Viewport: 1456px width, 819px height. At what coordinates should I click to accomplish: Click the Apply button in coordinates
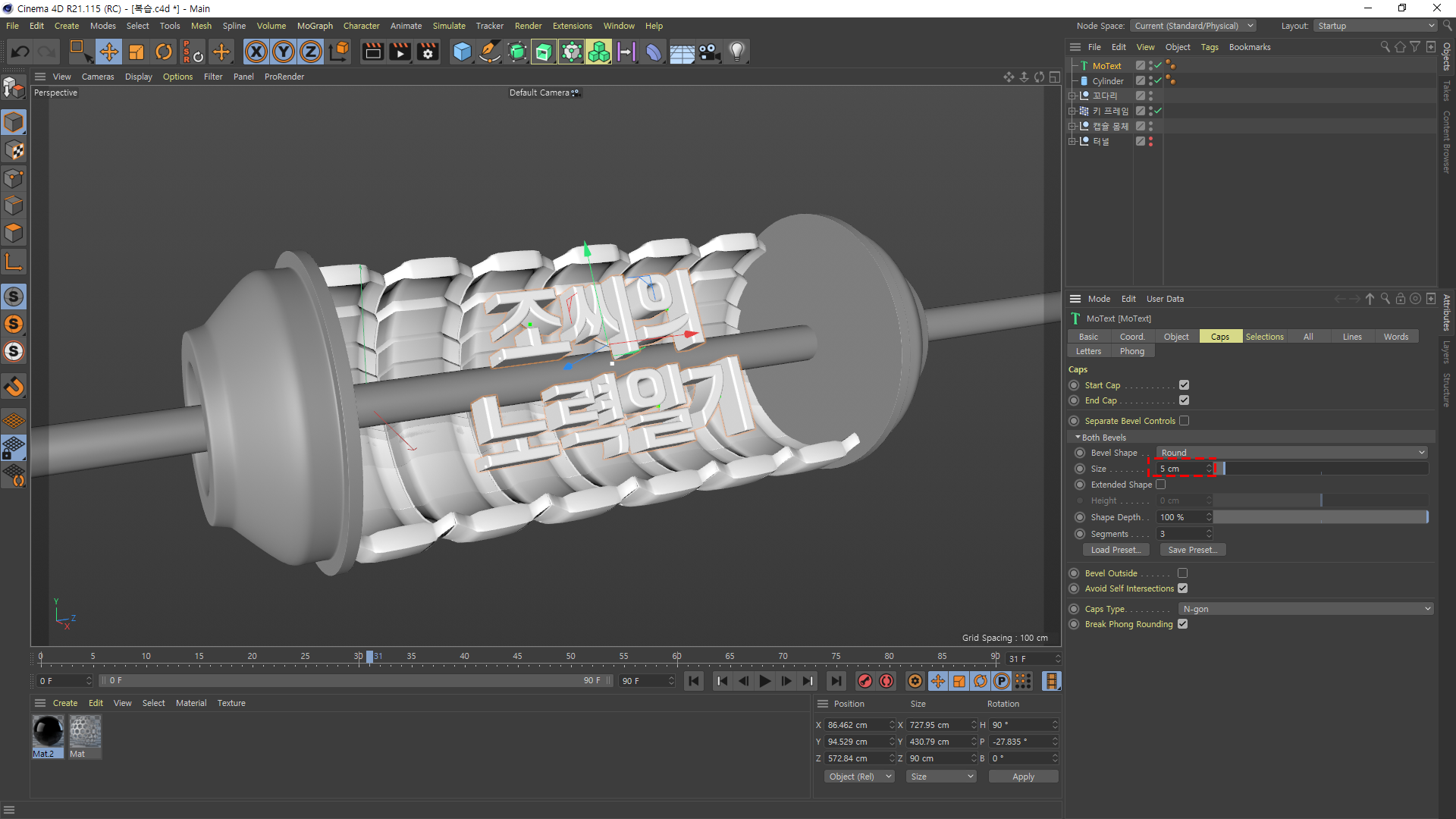[x=1023, y=777]
